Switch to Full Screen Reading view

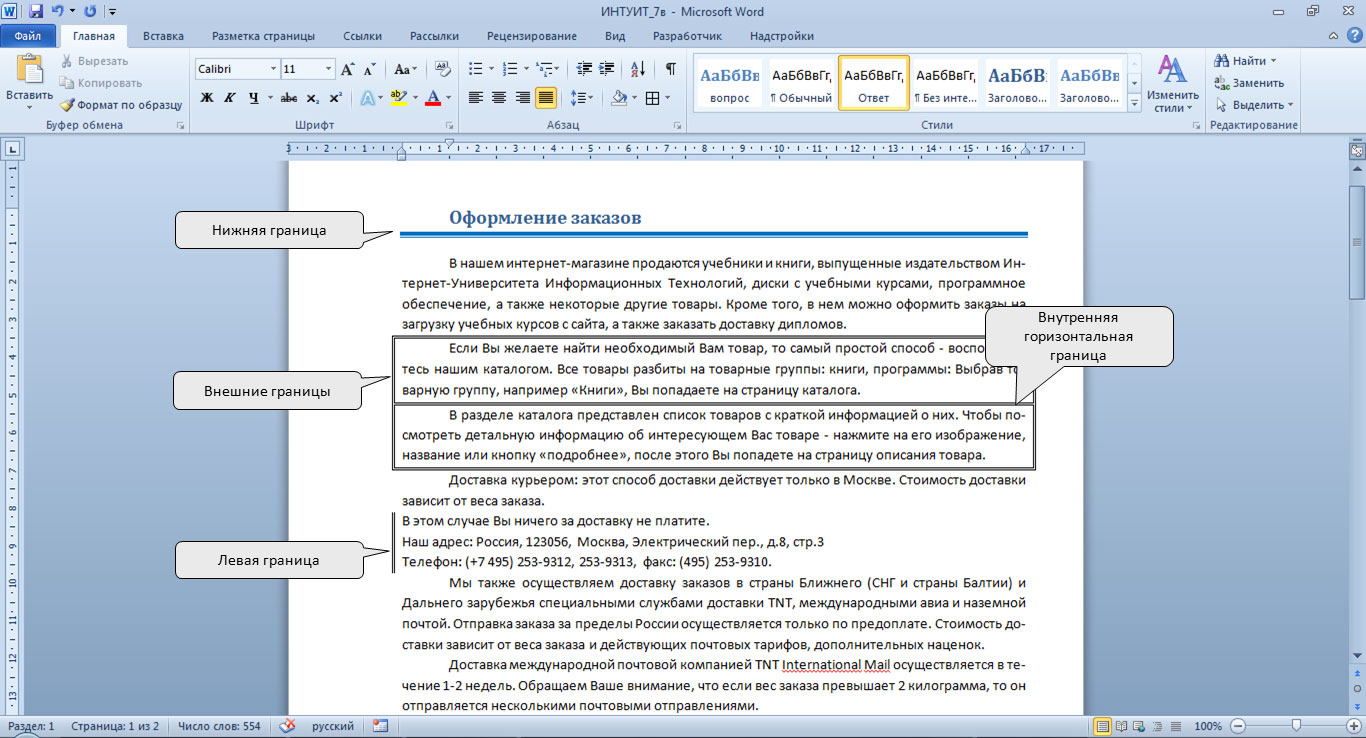(1121, 726)
